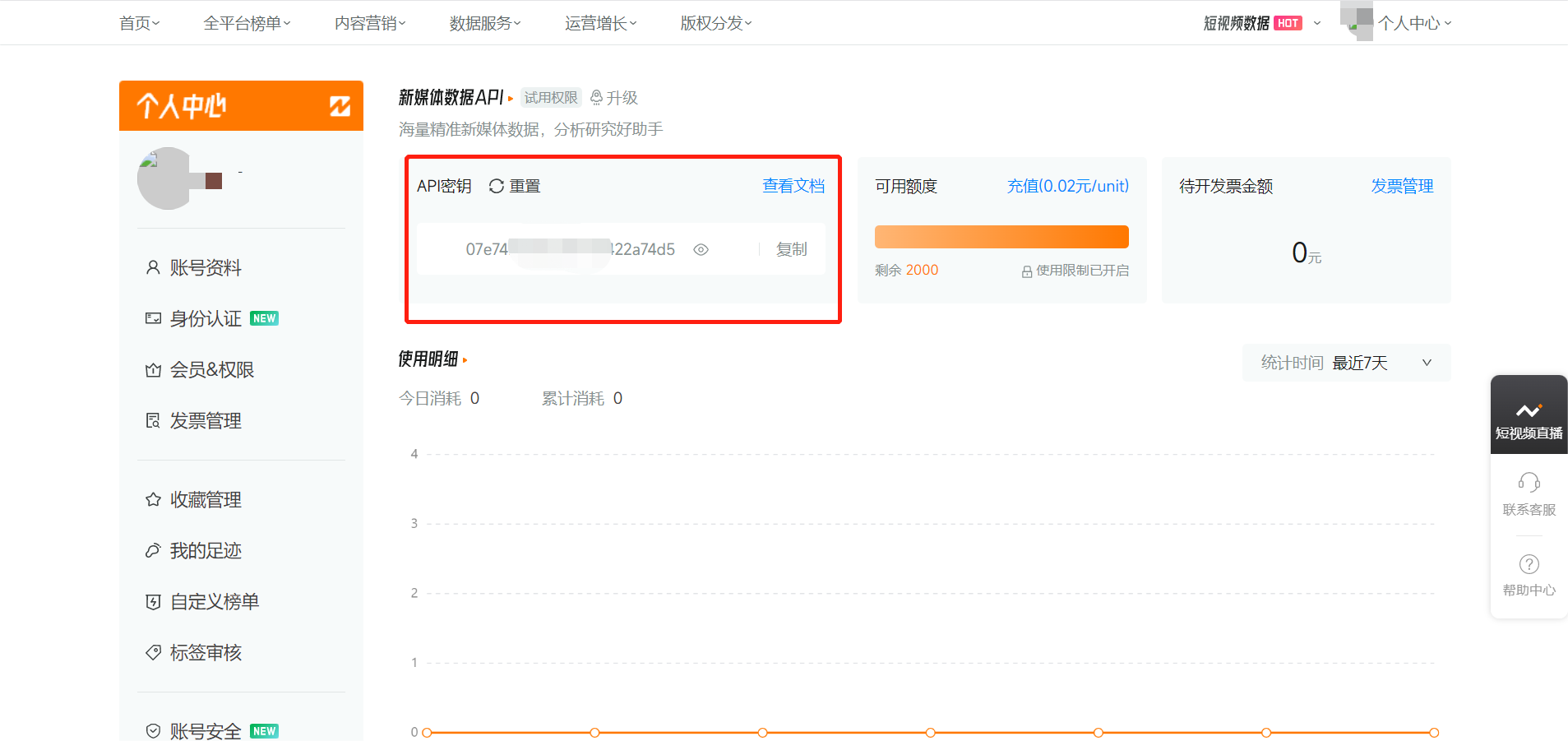Click the 联系客服 headset icon
The image size is (1568, 741).
[x=1529, y=483]
